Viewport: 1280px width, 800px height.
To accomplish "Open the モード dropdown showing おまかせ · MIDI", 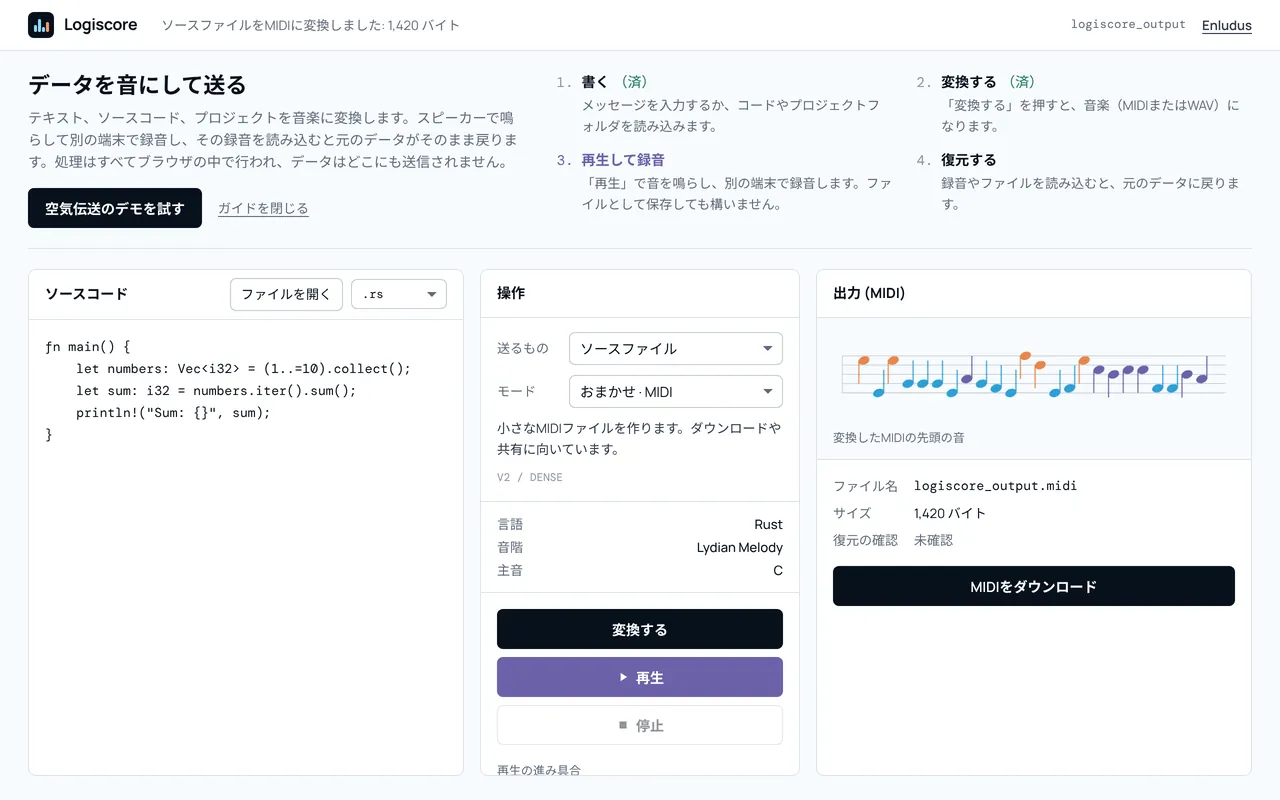I will 676,391.
